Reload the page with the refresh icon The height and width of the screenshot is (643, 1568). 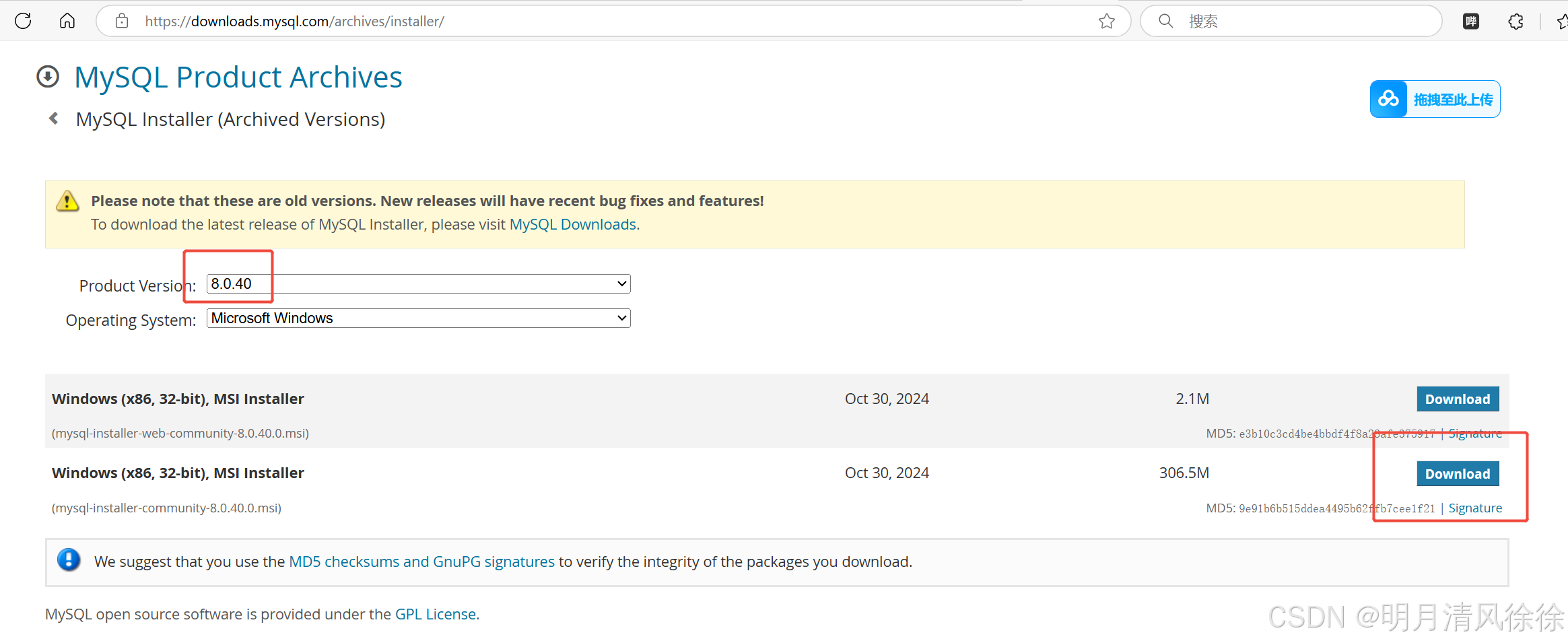(23, 21)
